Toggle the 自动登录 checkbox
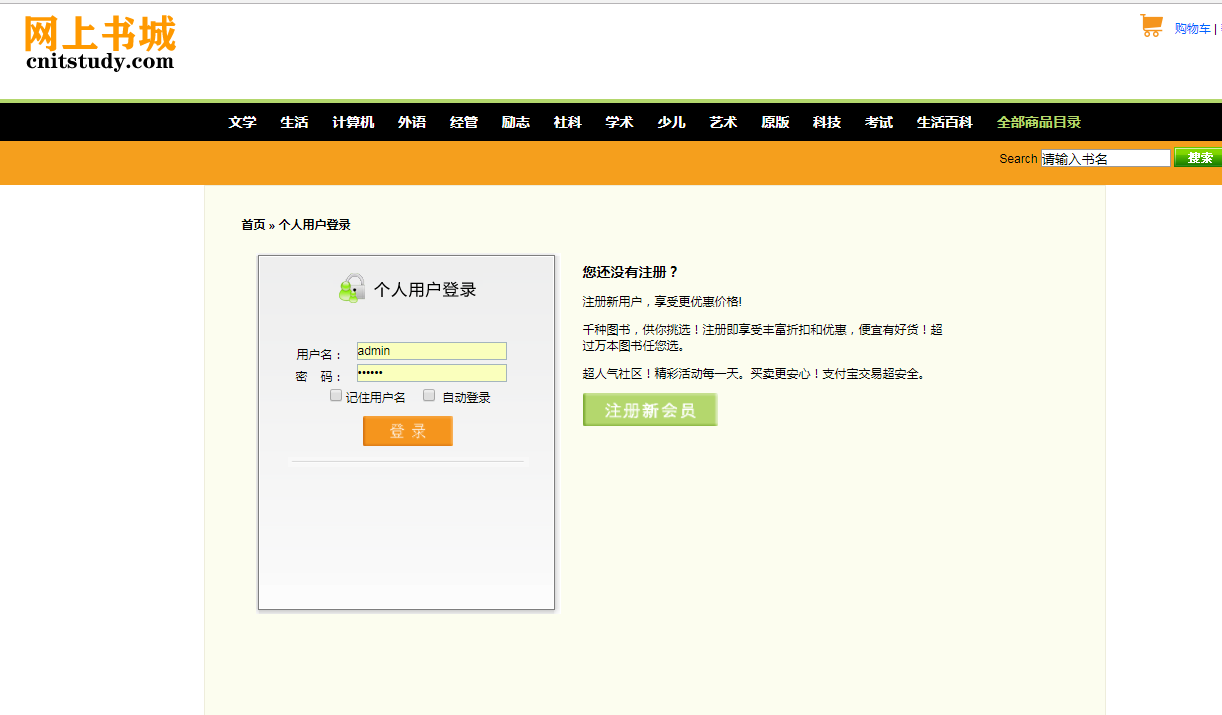Image resolution: width=1222 pixels, height=715 pixels. pyautogui.click(x=429, y=396)
